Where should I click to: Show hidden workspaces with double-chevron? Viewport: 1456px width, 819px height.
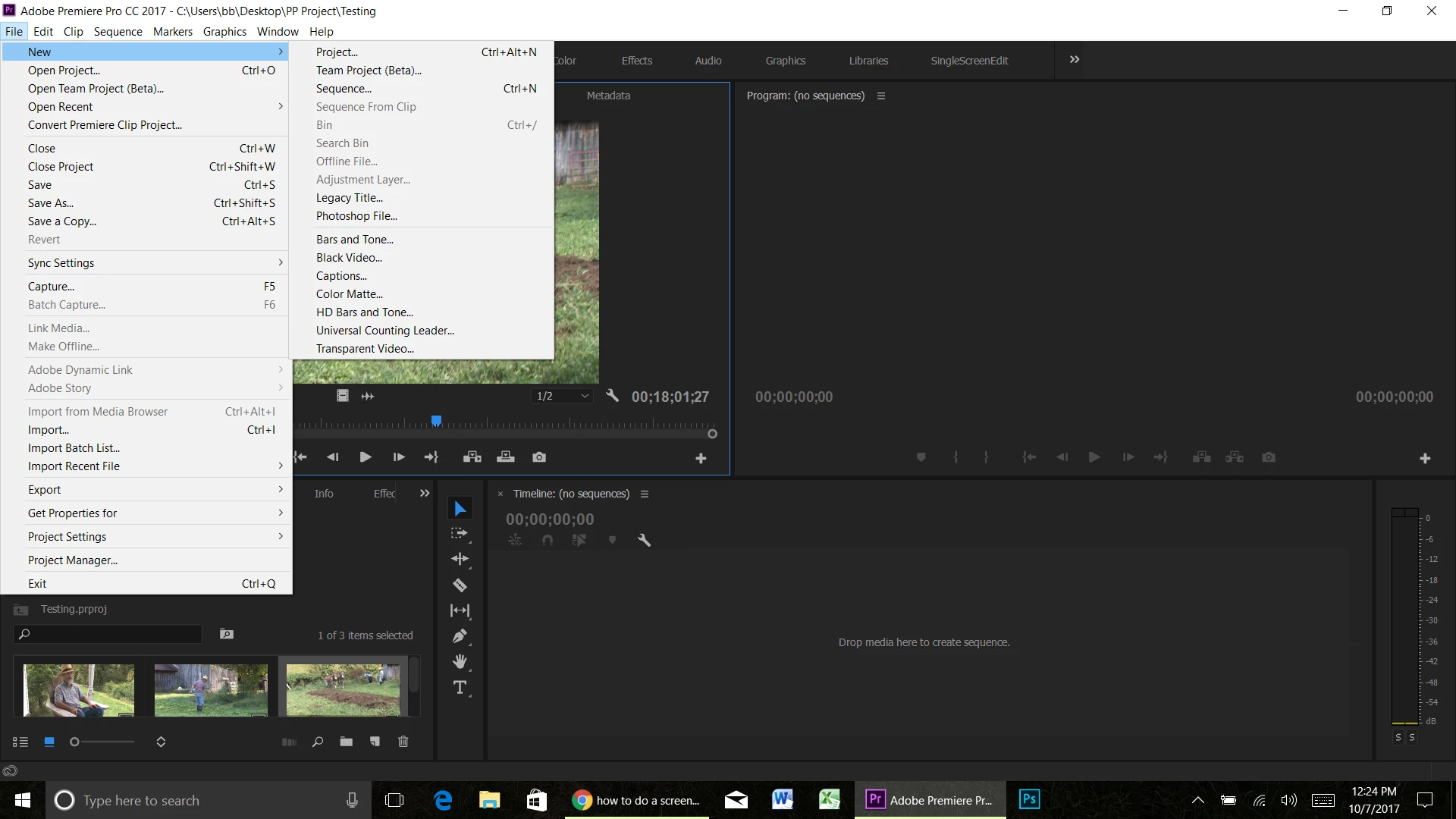[1075, 60]
